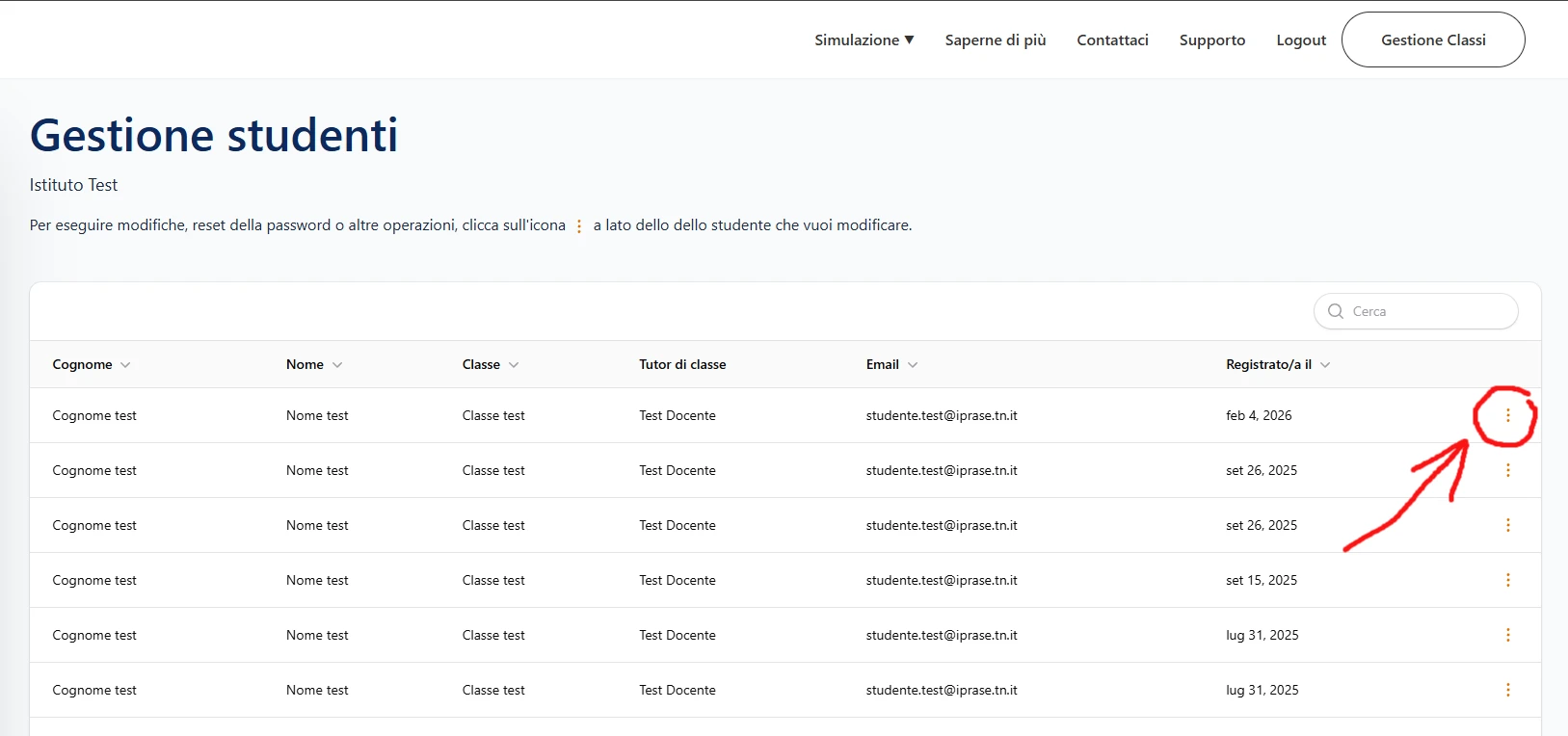Viewport: 1568px width, 736px height.
Task: Click the Email column sort chevron
Action: (913, 365)
